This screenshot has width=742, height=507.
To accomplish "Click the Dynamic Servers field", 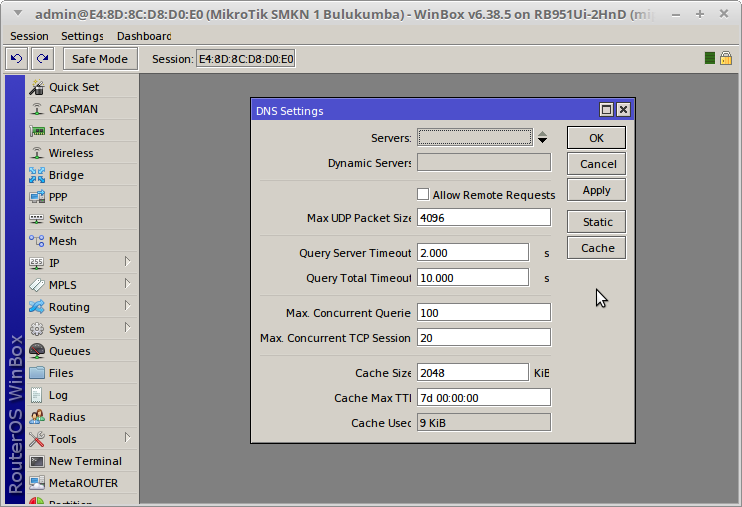I will coord(484,162).
